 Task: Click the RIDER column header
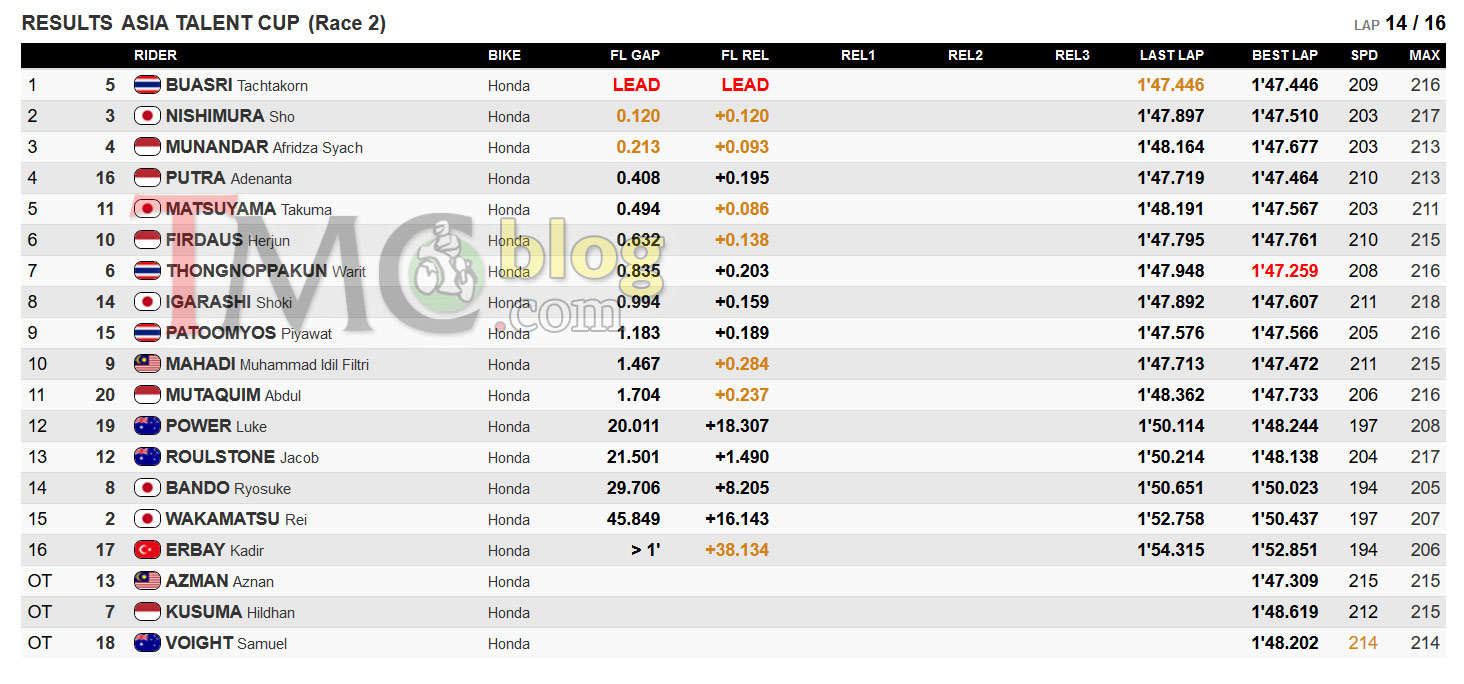pos(155,55)
